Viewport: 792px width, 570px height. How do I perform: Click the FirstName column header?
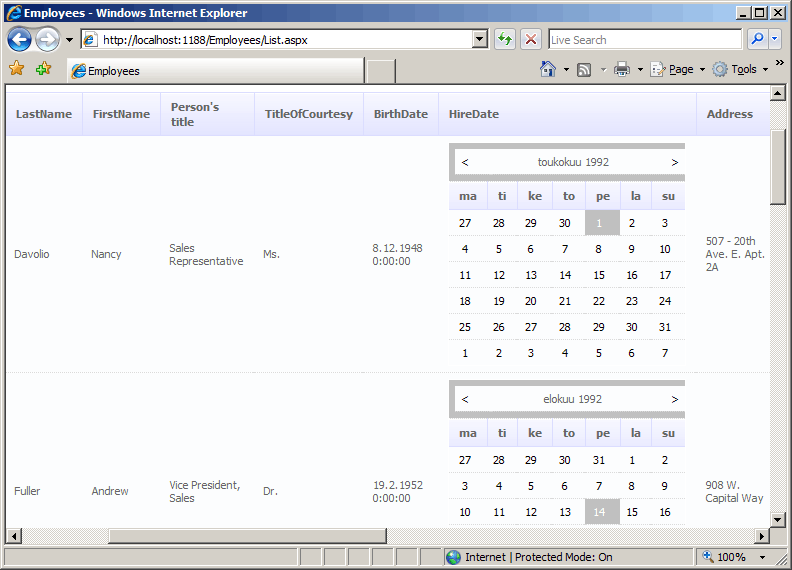(x=121, y=114)
